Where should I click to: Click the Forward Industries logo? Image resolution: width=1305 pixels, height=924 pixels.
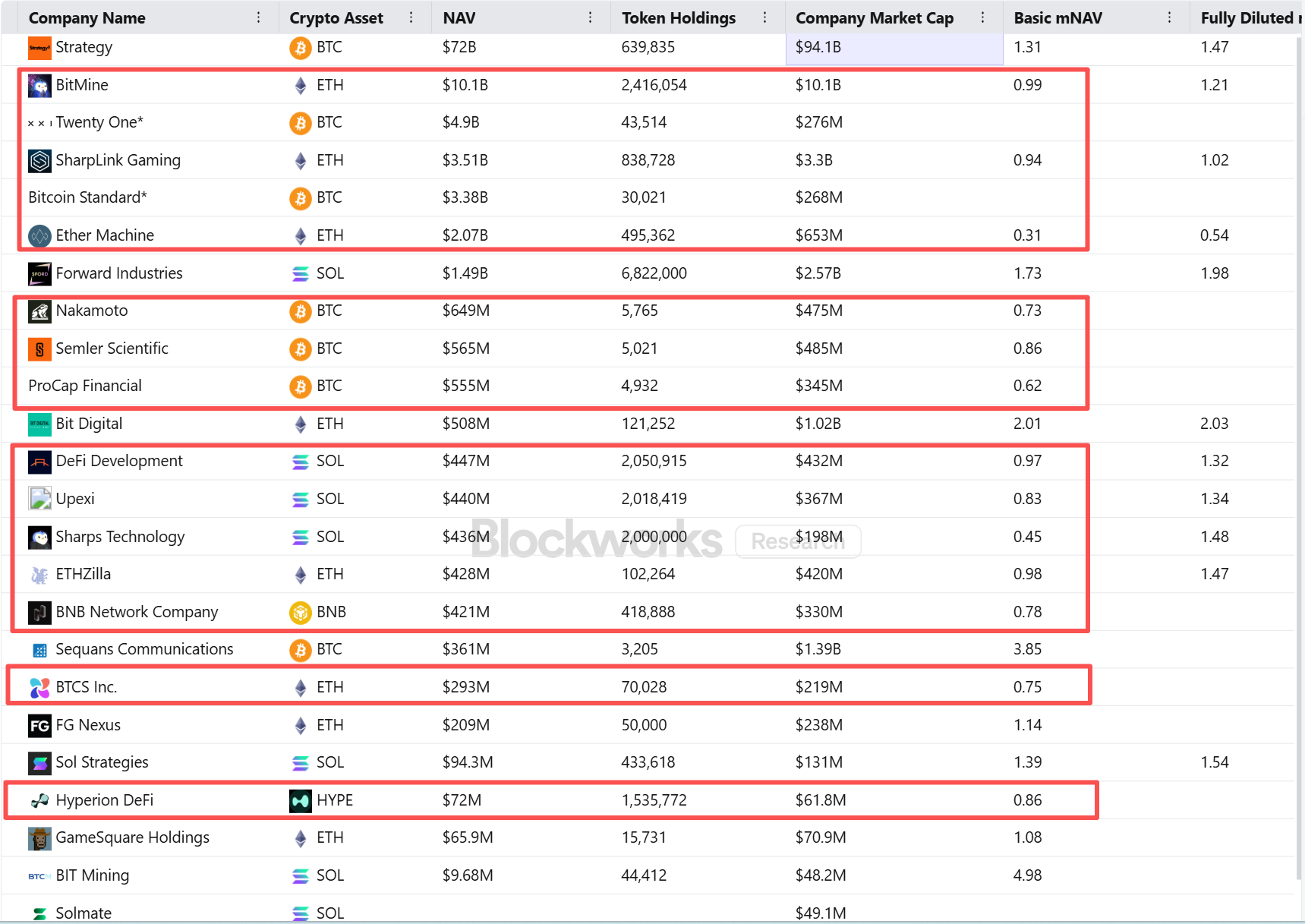coord(39,273)
